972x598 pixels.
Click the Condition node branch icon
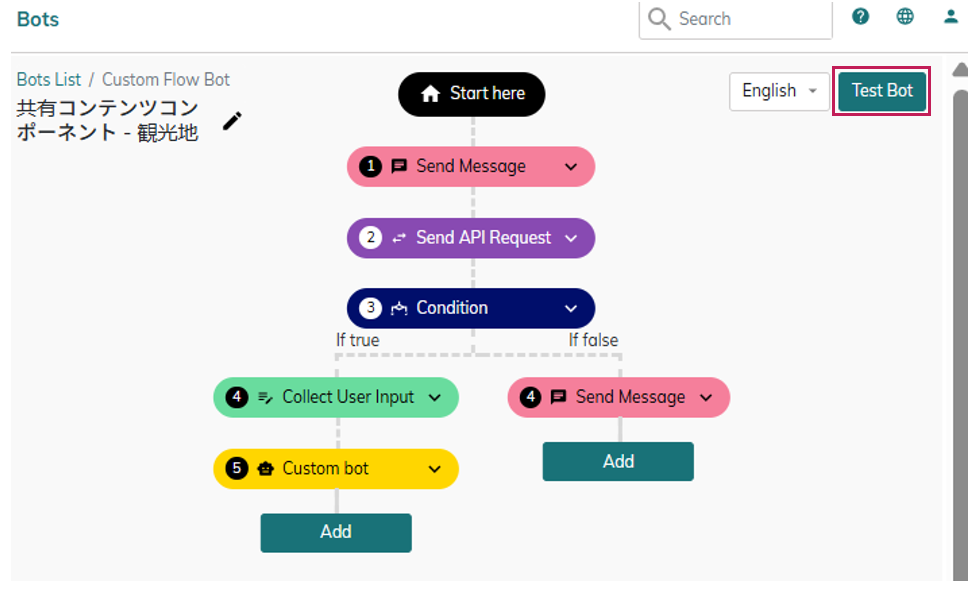click(399, 308)
